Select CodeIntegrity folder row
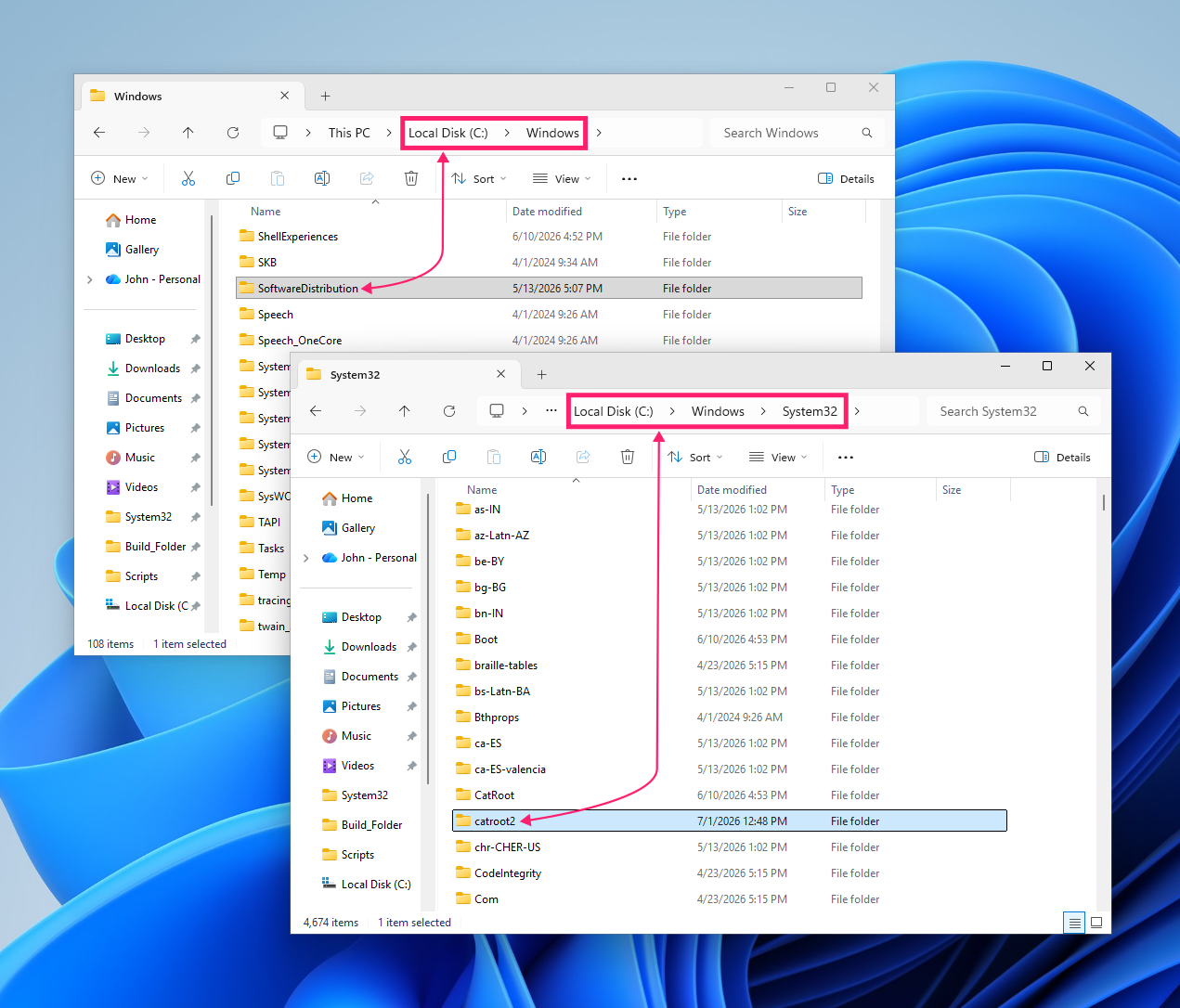The width and height of the screenshot is (1180, 1008). point(730,872)
